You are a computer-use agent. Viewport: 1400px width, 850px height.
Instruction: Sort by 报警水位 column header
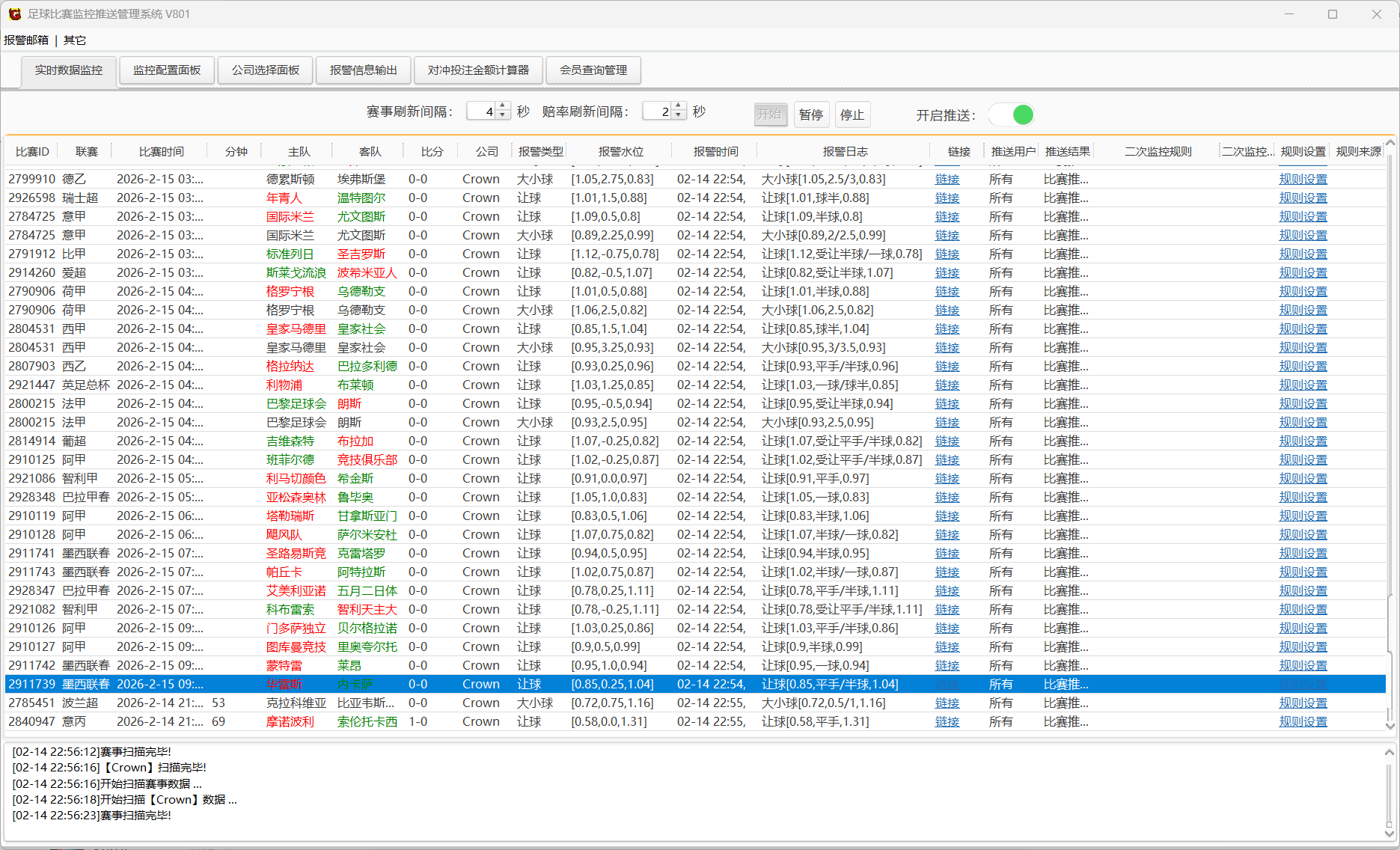point(621,152)
